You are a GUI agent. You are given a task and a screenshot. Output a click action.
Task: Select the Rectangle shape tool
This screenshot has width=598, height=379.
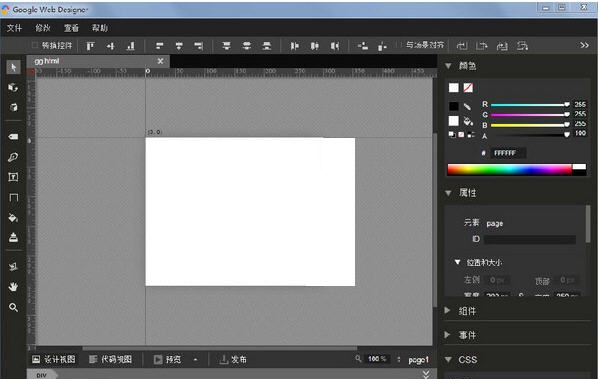13,198
